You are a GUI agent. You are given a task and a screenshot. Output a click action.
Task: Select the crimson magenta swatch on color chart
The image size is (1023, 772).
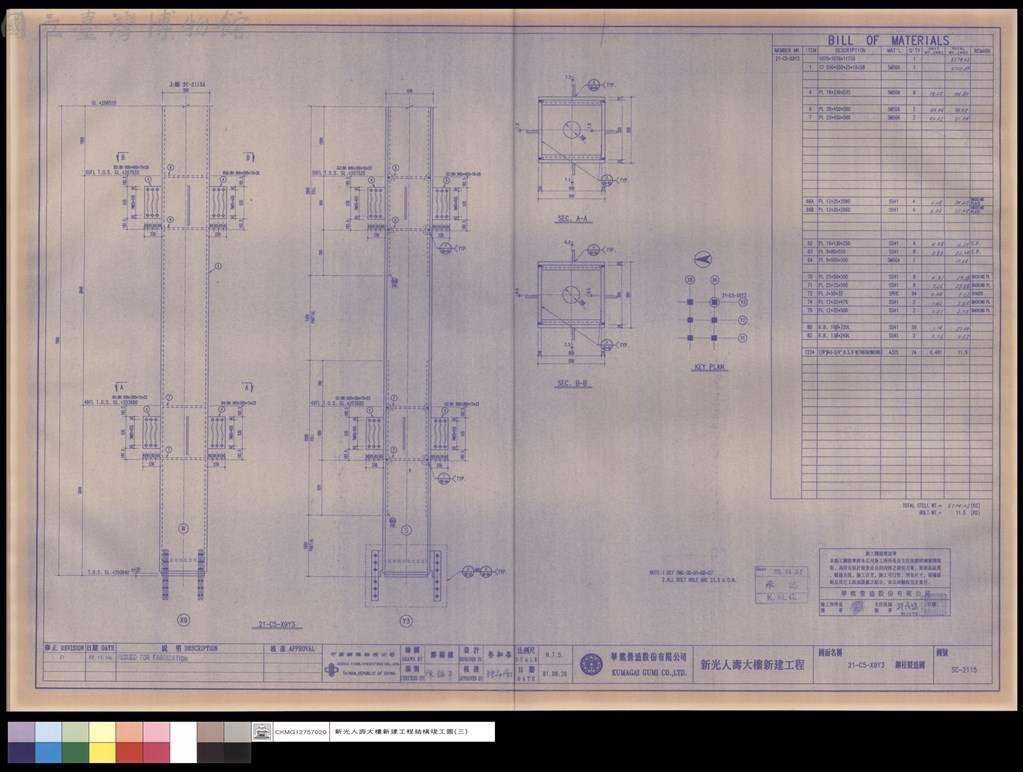coord(157,753)
